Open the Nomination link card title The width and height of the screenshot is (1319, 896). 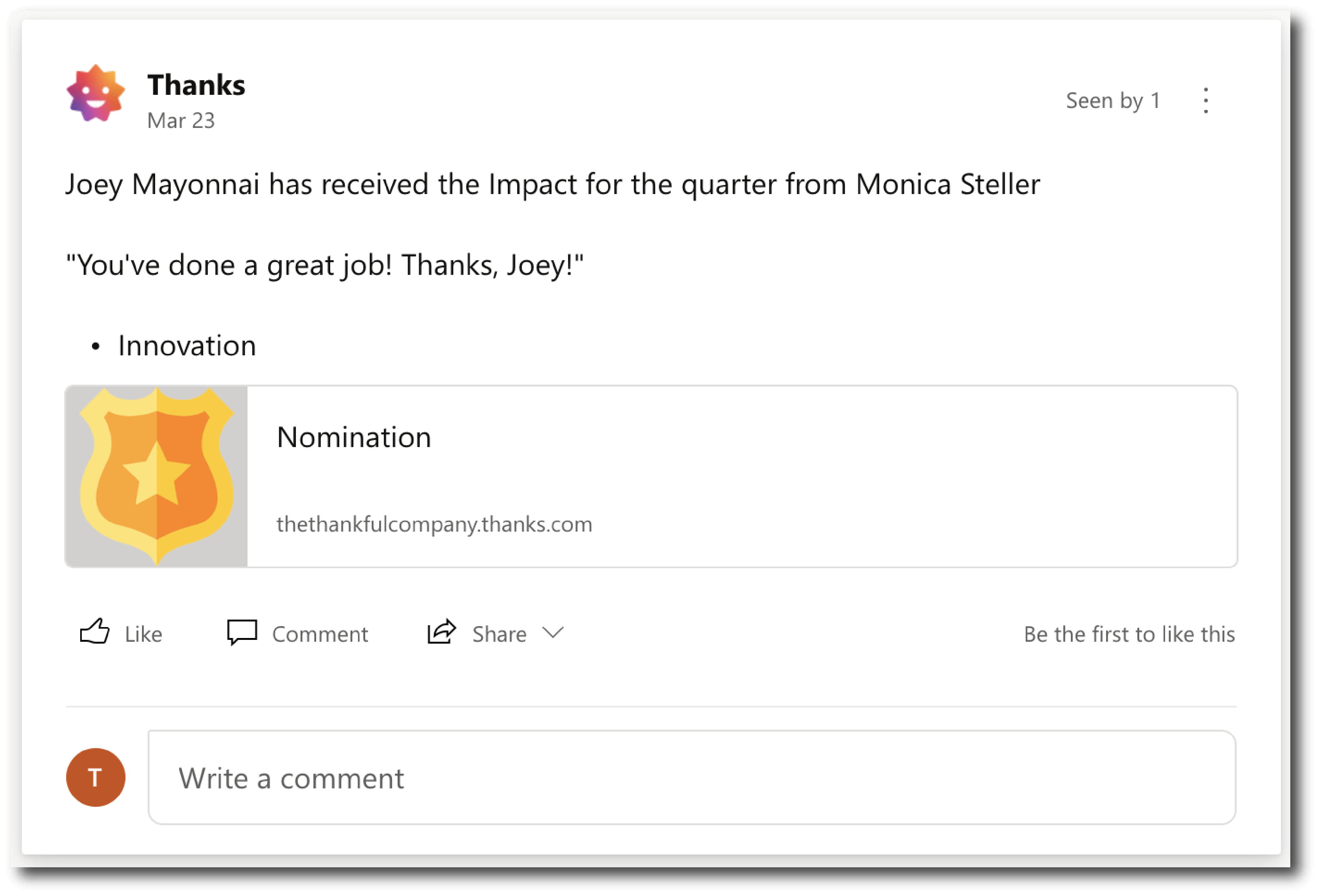click(354, 437)
